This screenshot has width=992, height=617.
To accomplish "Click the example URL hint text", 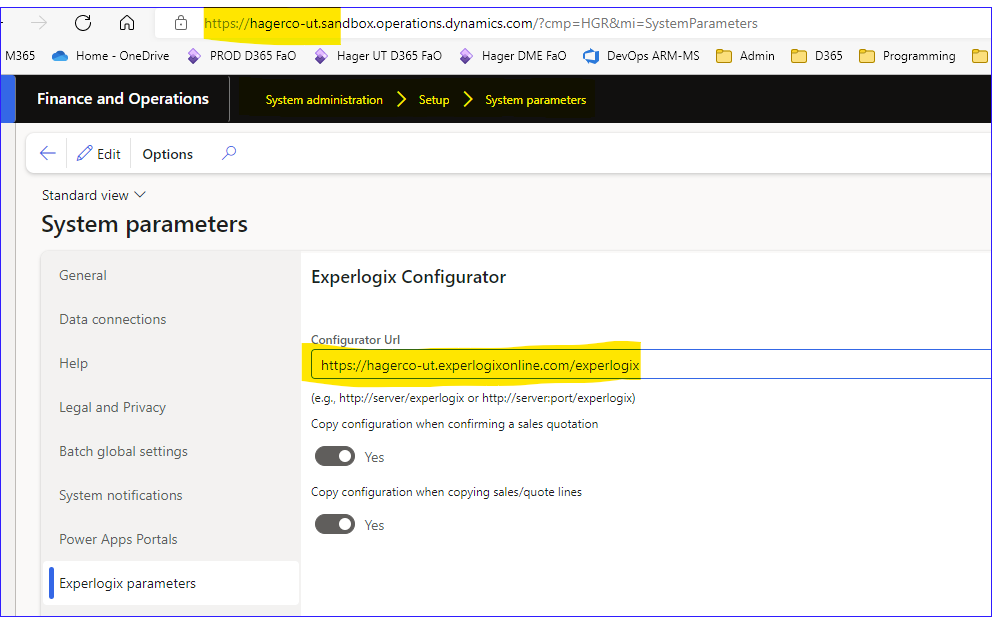I will click(x=473, y=398).
